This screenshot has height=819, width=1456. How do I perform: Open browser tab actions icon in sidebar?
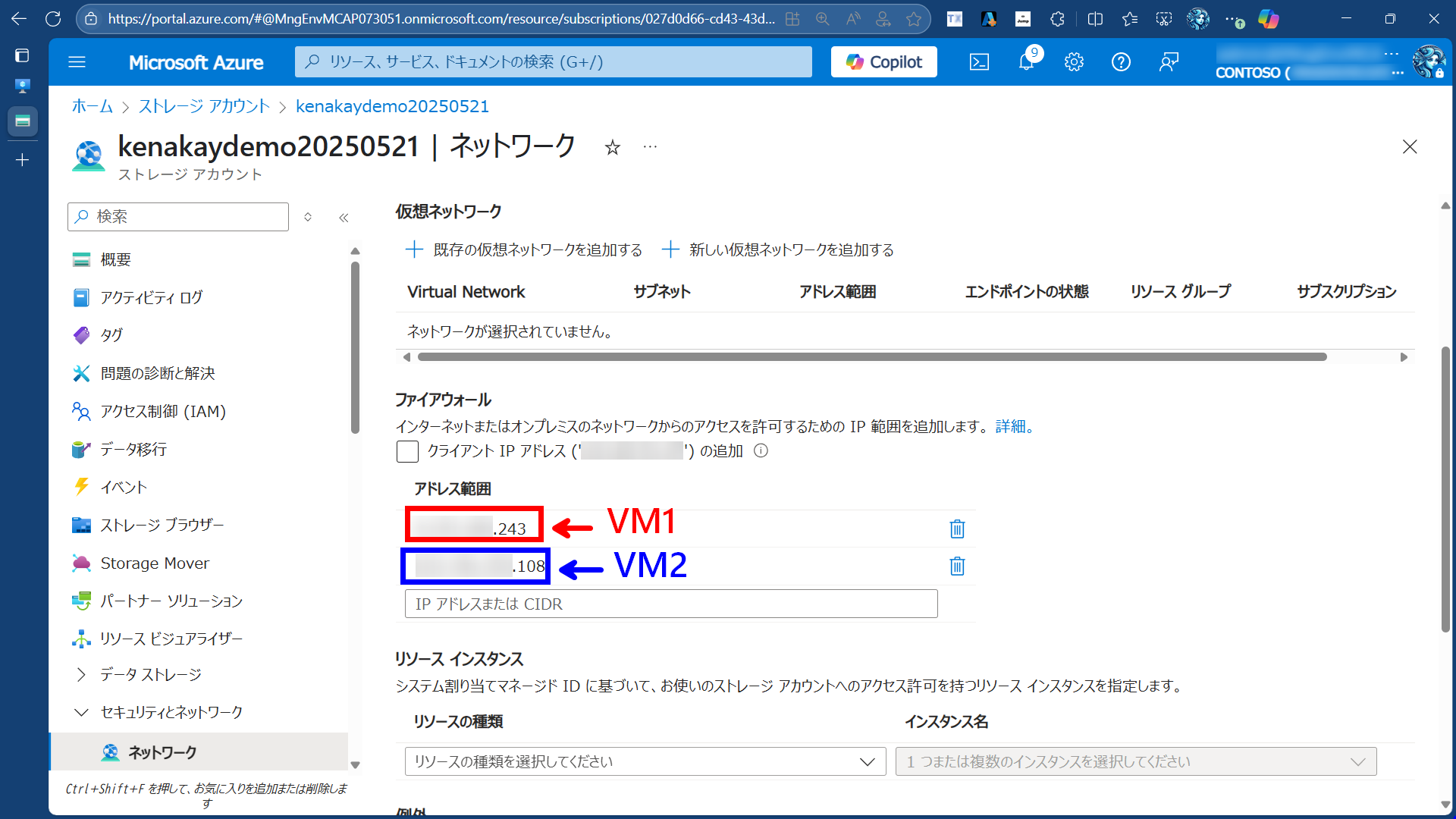point(22,55)
